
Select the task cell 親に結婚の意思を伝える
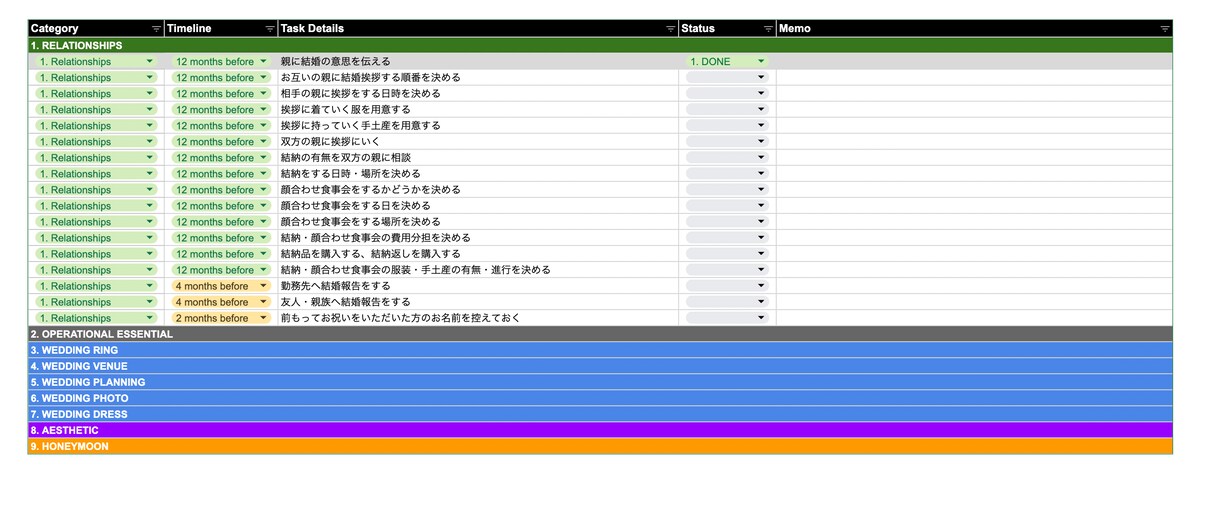[478, 61]
